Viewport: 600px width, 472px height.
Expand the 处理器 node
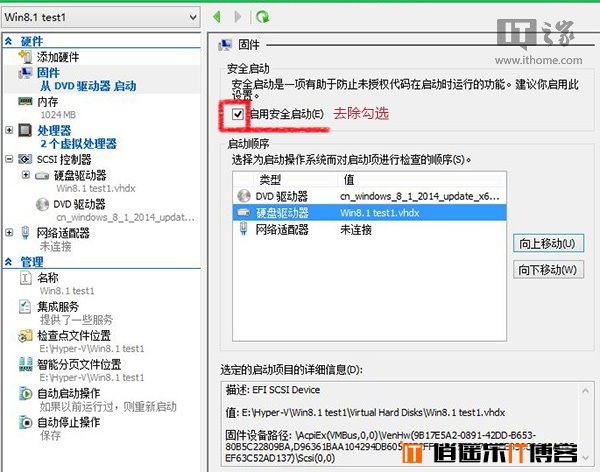9,130
